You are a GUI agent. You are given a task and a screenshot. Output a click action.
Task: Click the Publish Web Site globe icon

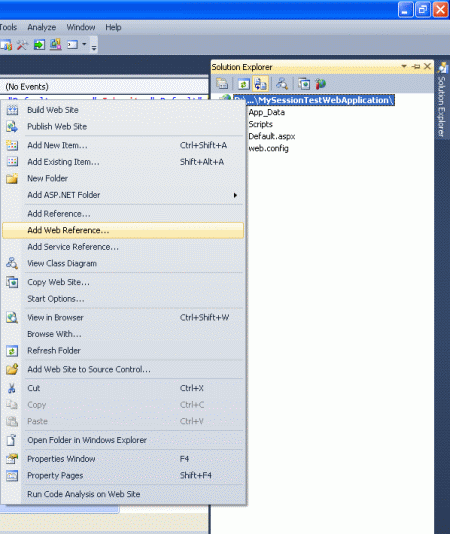pyautogui.click(x=12, y=127)
